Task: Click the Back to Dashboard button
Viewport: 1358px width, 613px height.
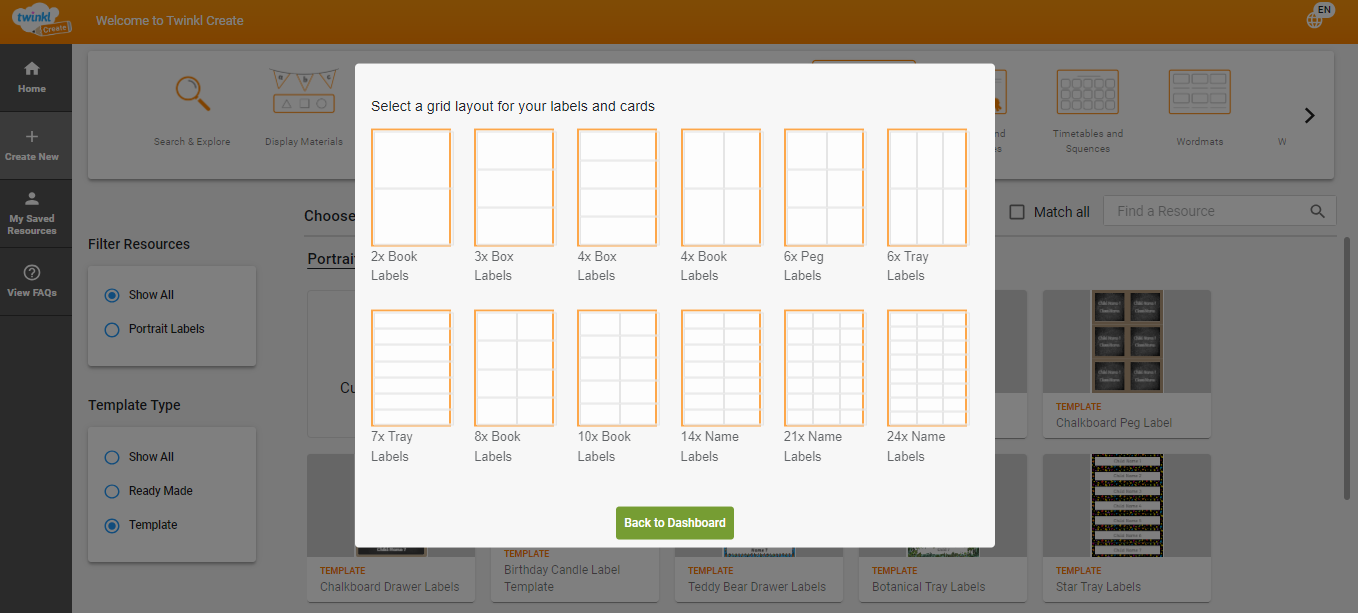Action: [675, 523]
